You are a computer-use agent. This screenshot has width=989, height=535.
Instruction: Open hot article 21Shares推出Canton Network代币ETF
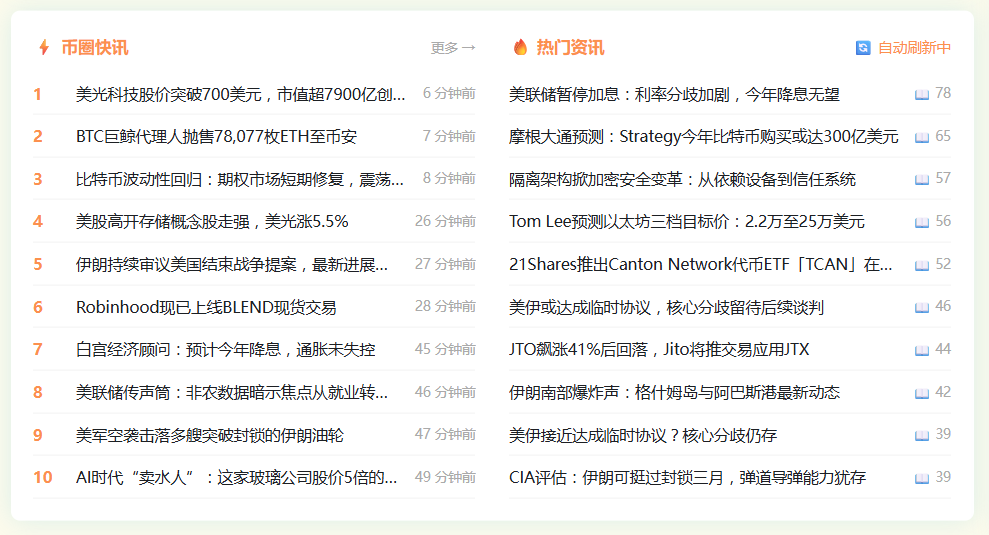point(701,265)
